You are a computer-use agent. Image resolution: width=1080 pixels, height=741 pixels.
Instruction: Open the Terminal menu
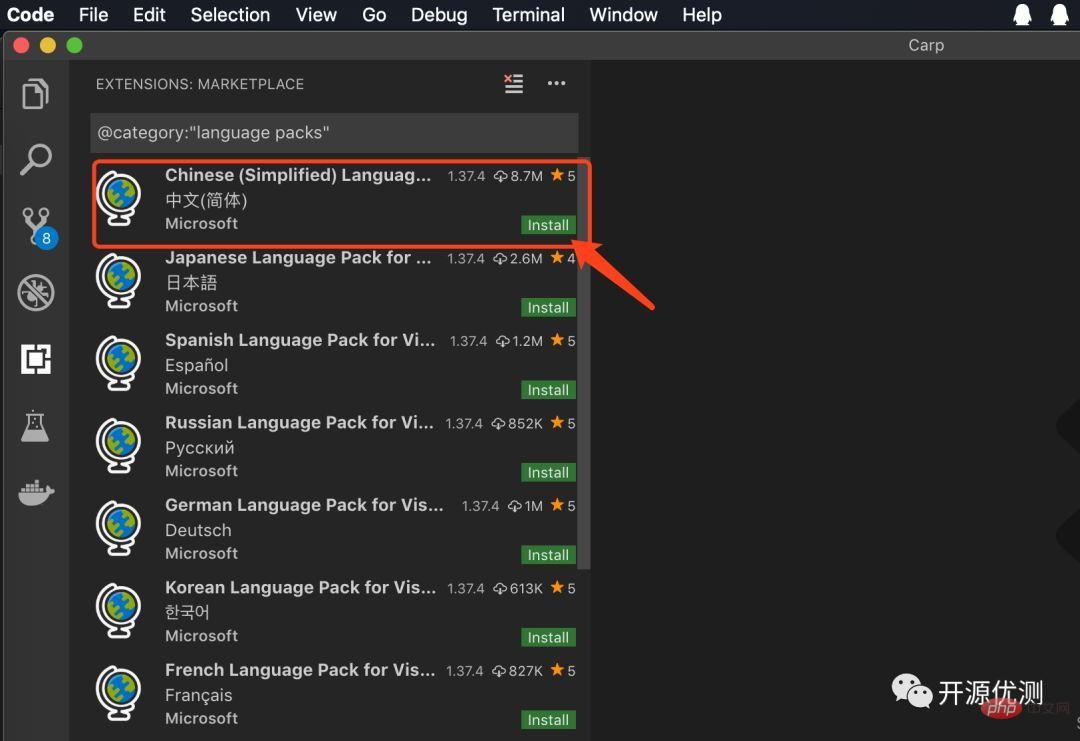(528, 14)
